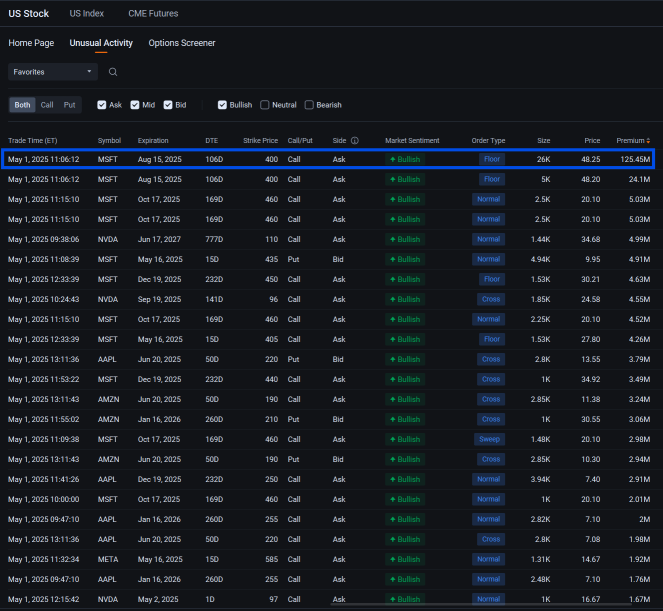The height and width of the screenshot is (611, 663).
Task: Click the 24.1M premium value
Action: tap(639, 179)
